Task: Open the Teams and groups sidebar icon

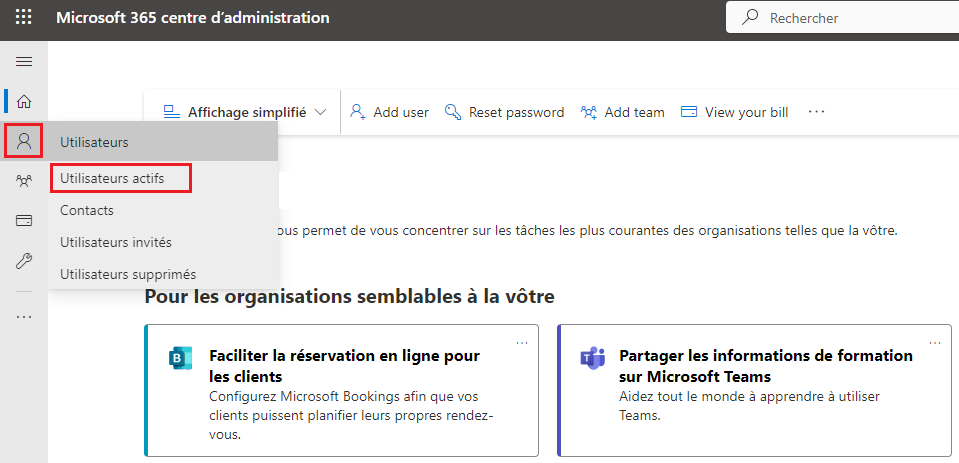Action: [x=24, y=180]
